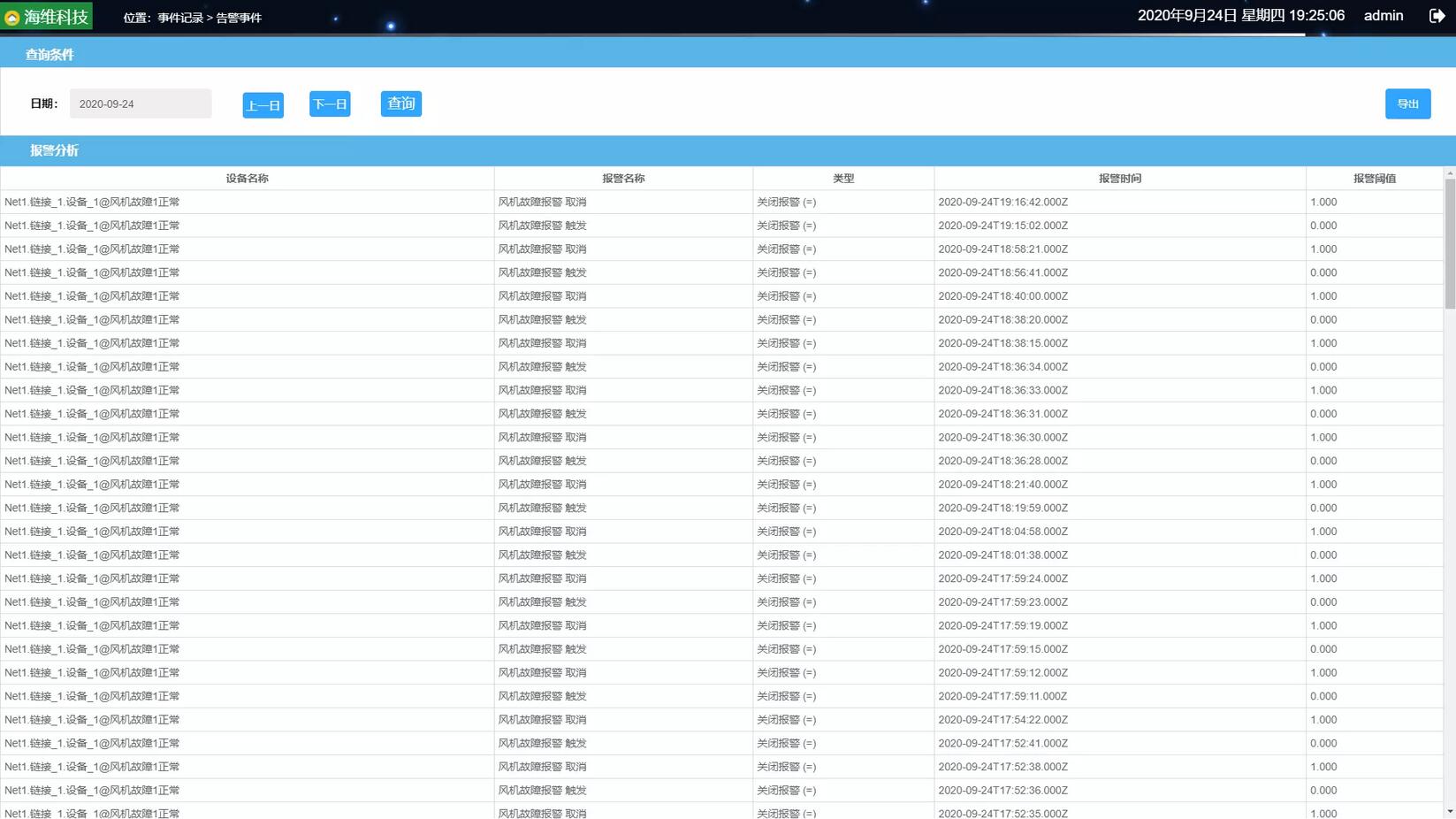Click the 类型 column header
The width and height of the screenshot is (1456, 819).
(843, 179)
